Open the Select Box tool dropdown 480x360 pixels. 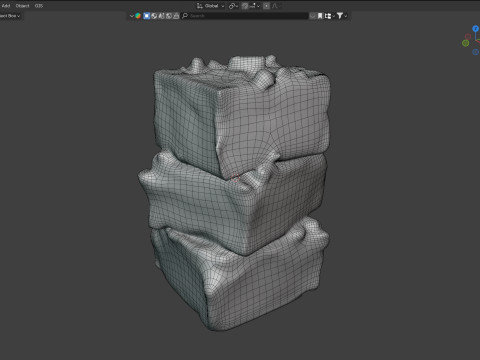pyautogui.click(x=10, y=16)
